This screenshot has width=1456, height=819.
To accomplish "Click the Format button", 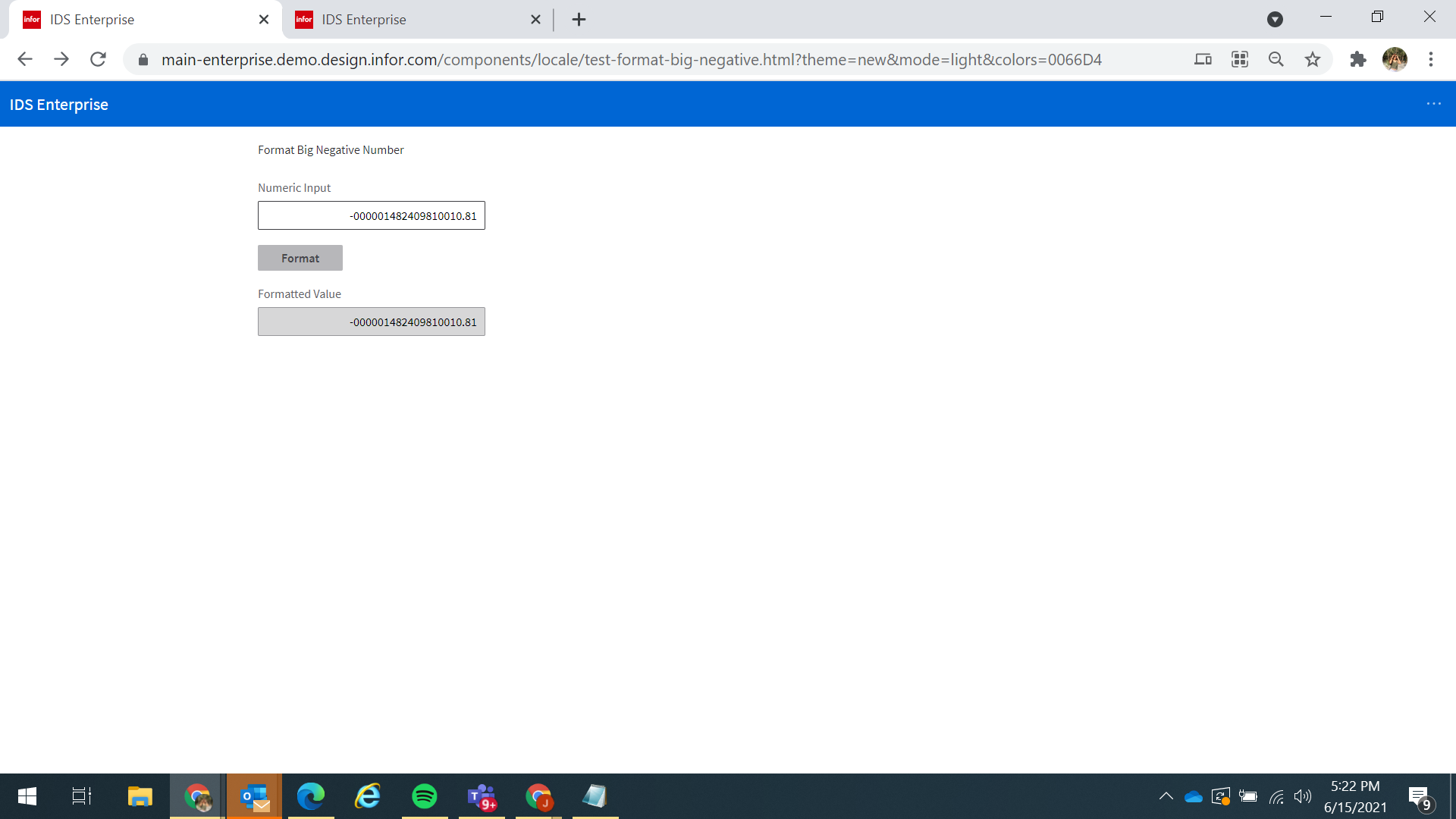I will pos(300,258).
